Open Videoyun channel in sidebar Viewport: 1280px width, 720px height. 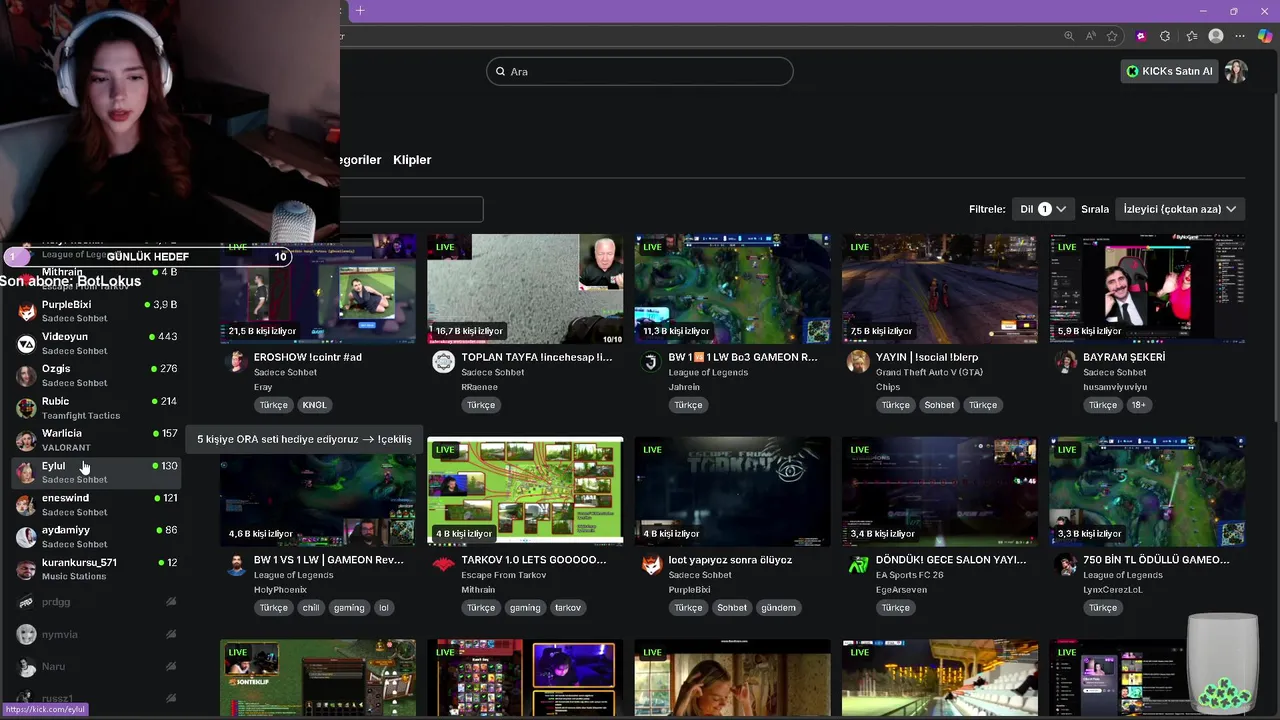pos(97,343)
